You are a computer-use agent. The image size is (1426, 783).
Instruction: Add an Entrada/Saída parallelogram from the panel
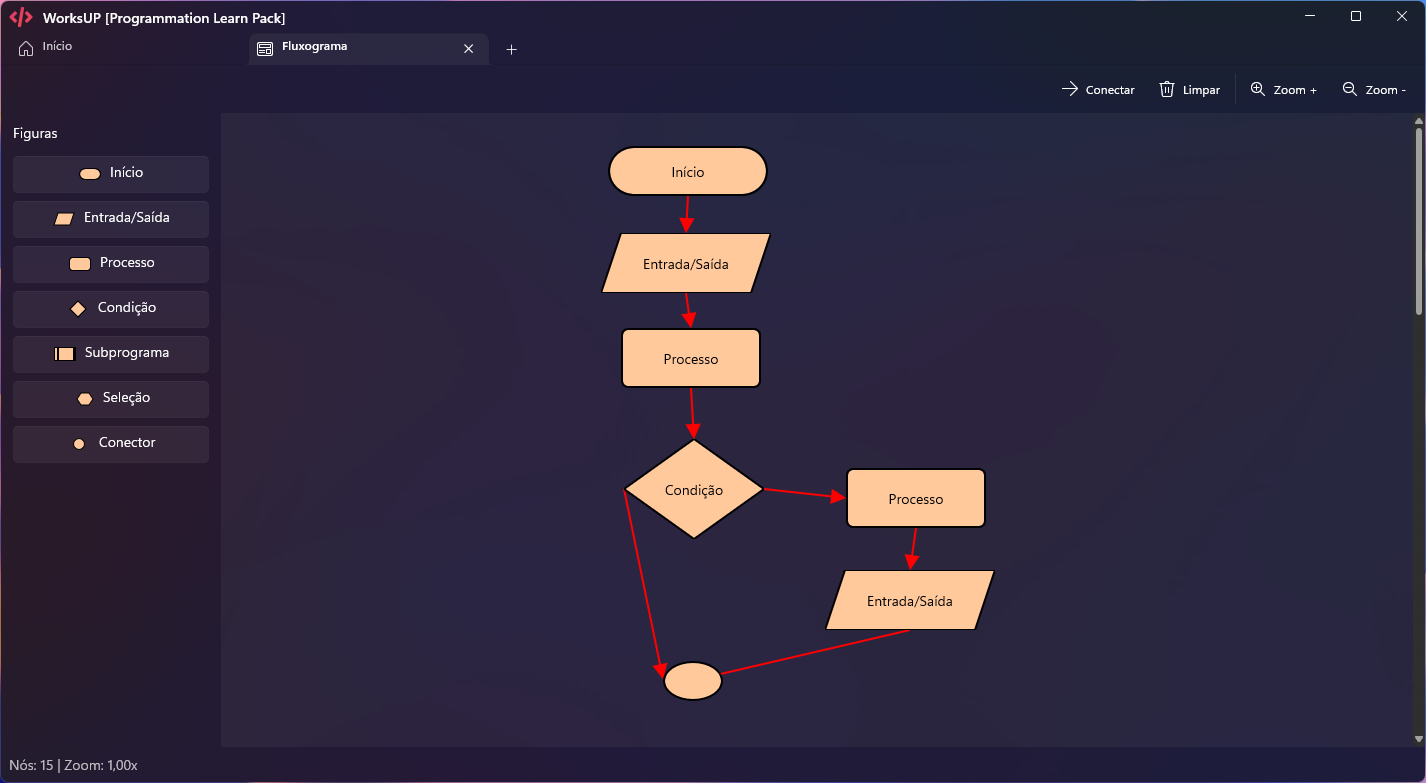pos(111,219)
